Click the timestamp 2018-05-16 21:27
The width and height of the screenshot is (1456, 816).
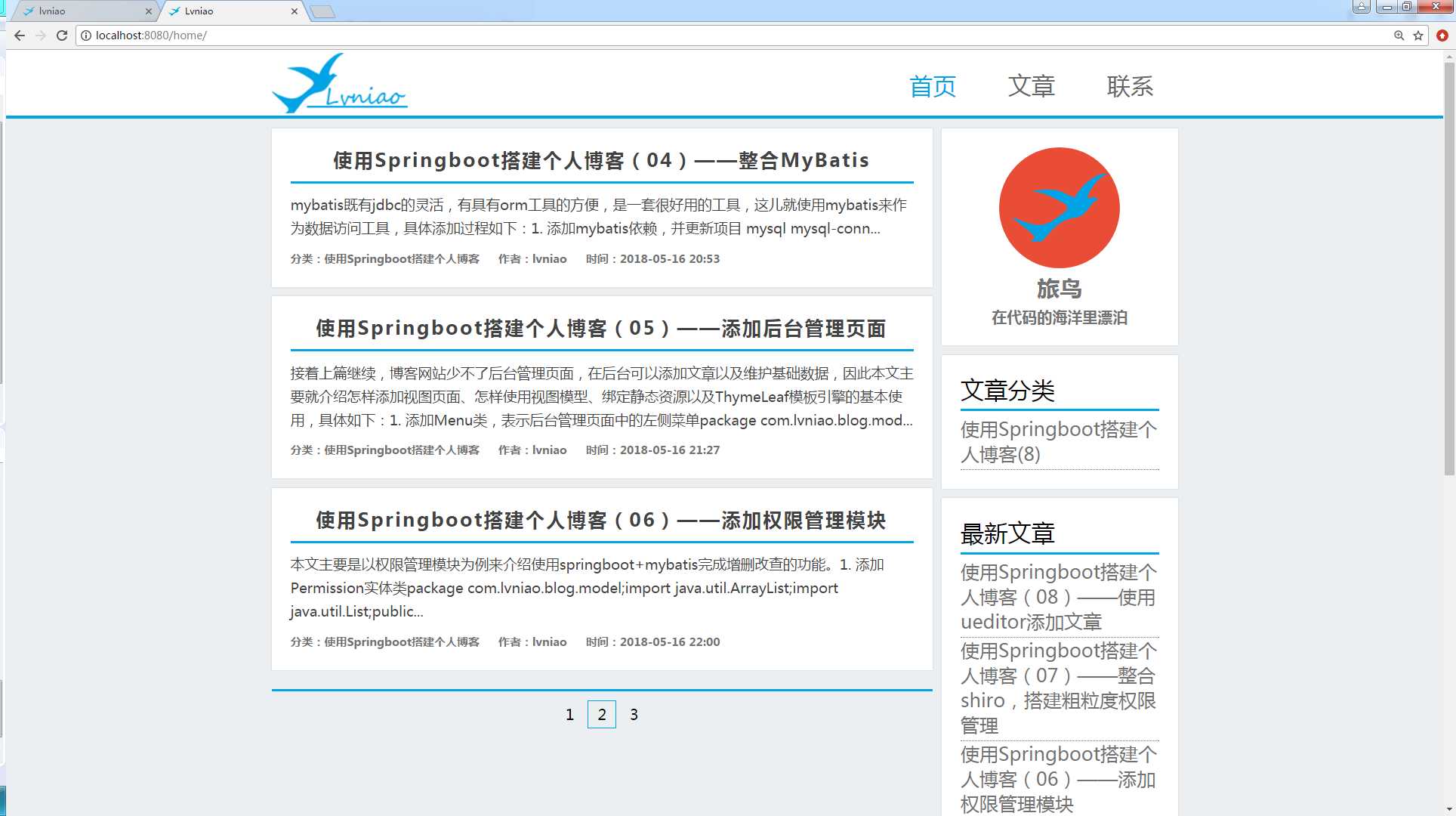tap(670, 450)
